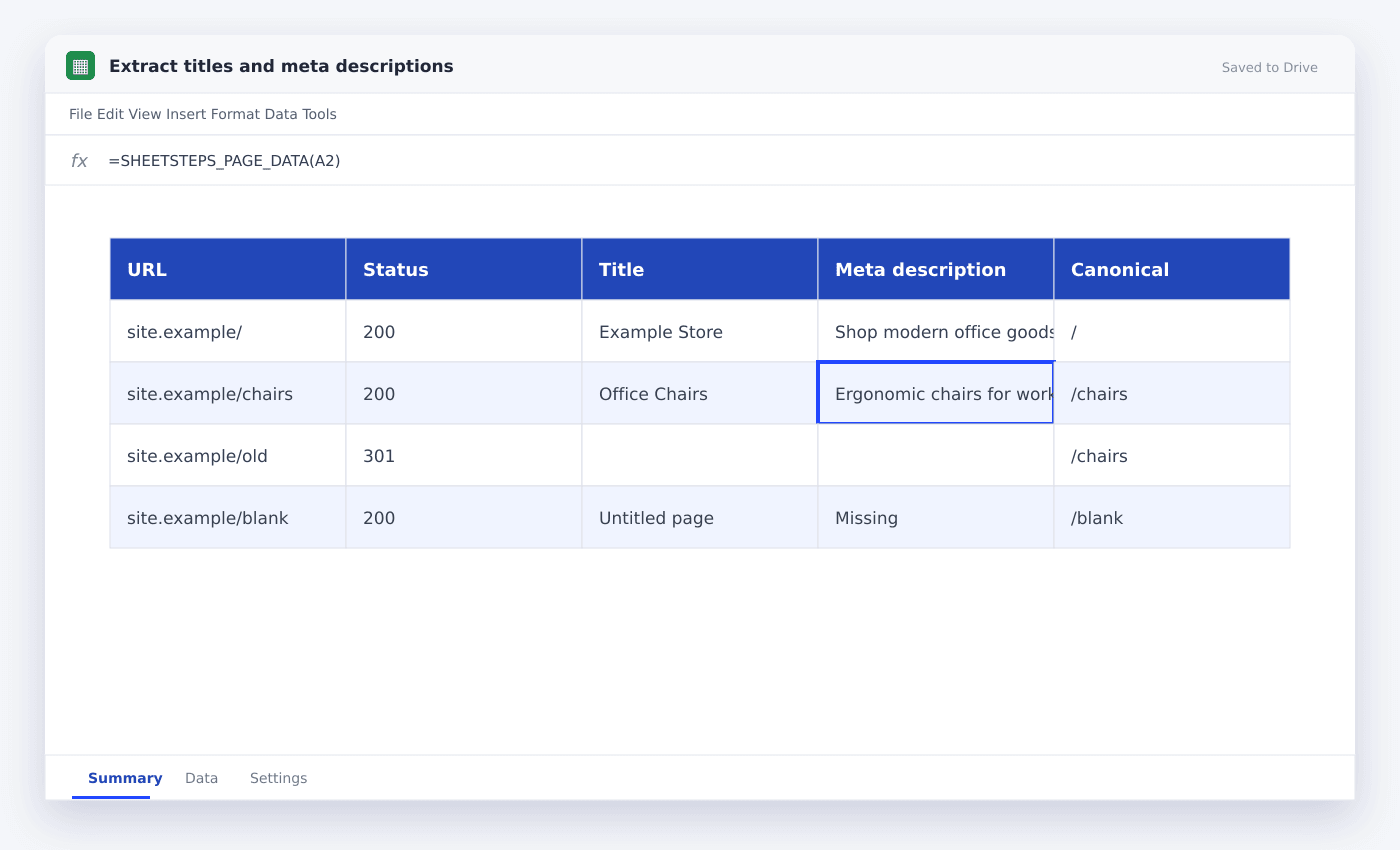Select the 'site.example/blank' URL cell
Screen dimensions: 1400x850
click(x=228, y=517)
